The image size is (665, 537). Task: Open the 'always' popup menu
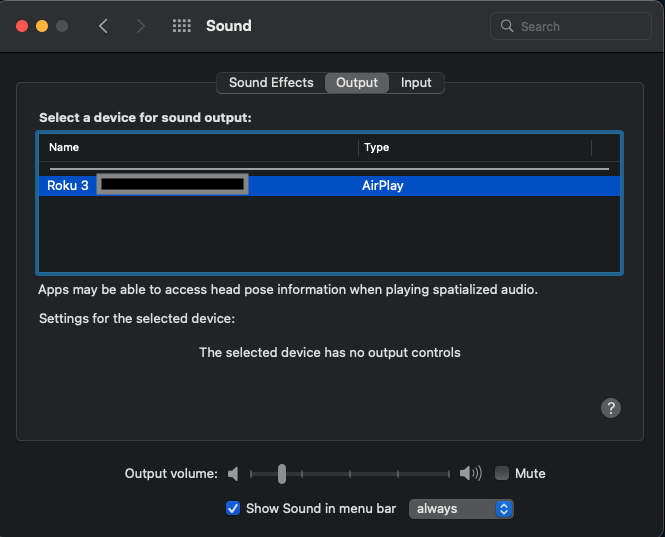tap(461, 508)
